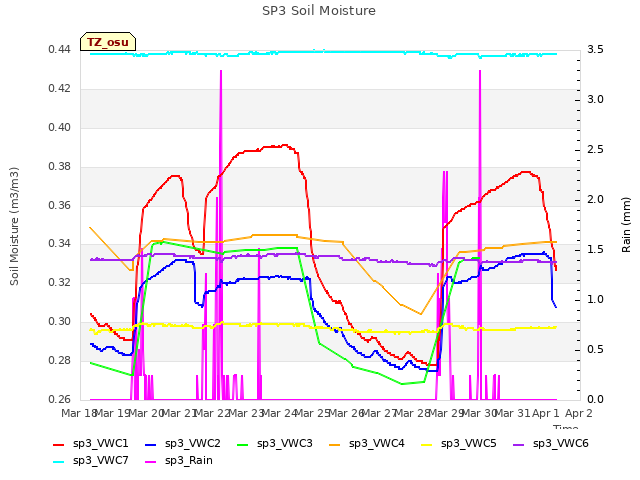Click the green sp3_VWC3 legend color marker

[243, 444]
